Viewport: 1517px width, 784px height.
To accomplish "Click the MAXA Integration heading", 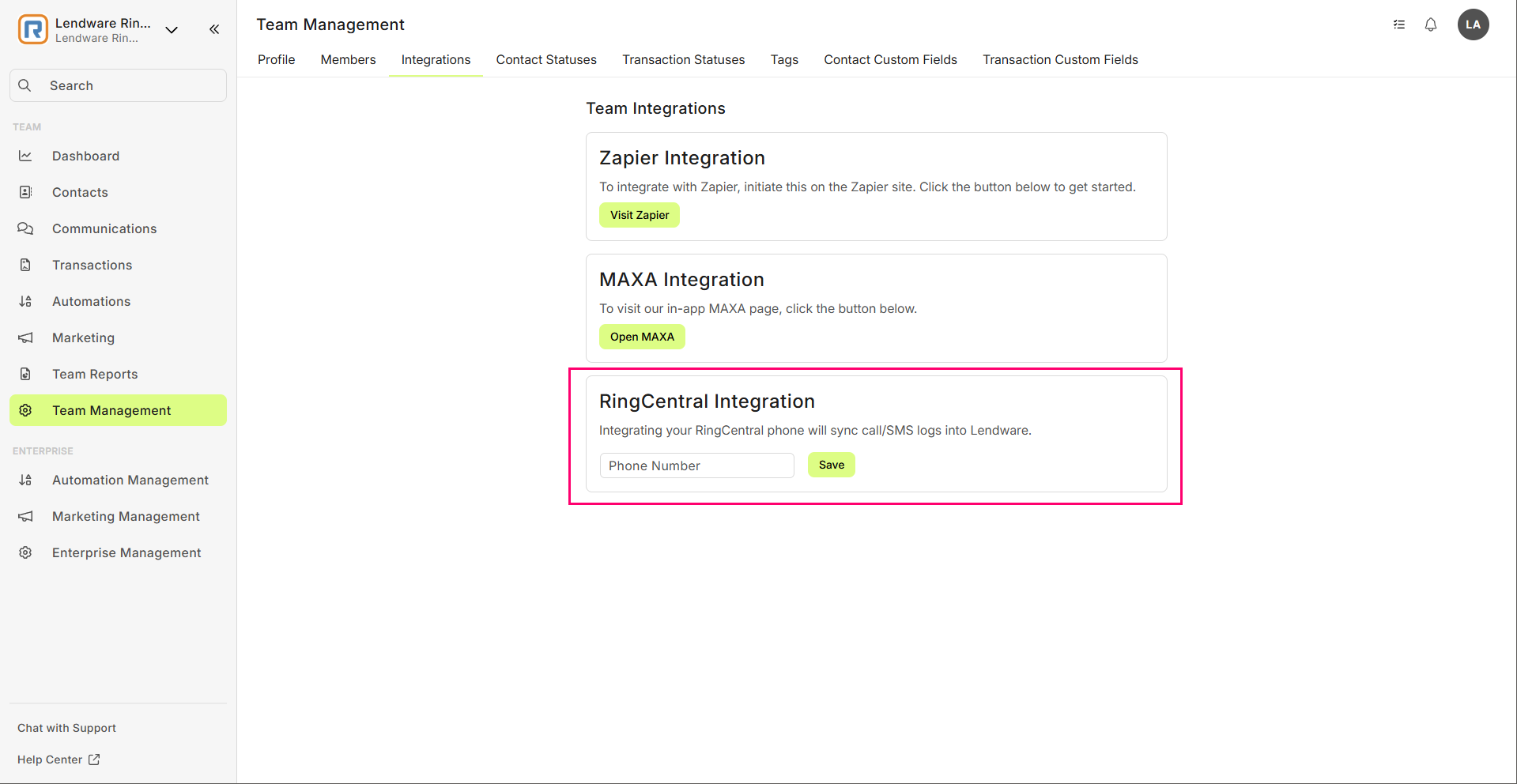I will tap(681, 280).
